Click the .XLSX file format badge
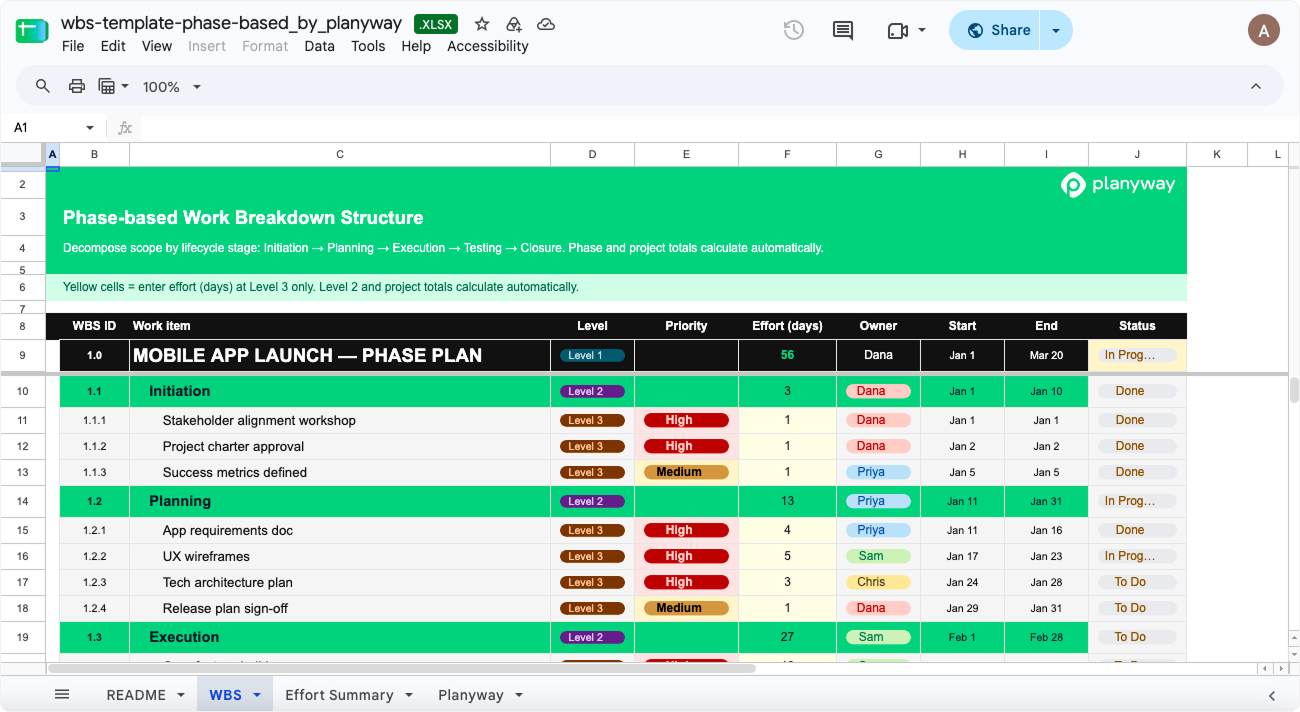Viewport: 1300px width, 712px height. click(436, 24)
